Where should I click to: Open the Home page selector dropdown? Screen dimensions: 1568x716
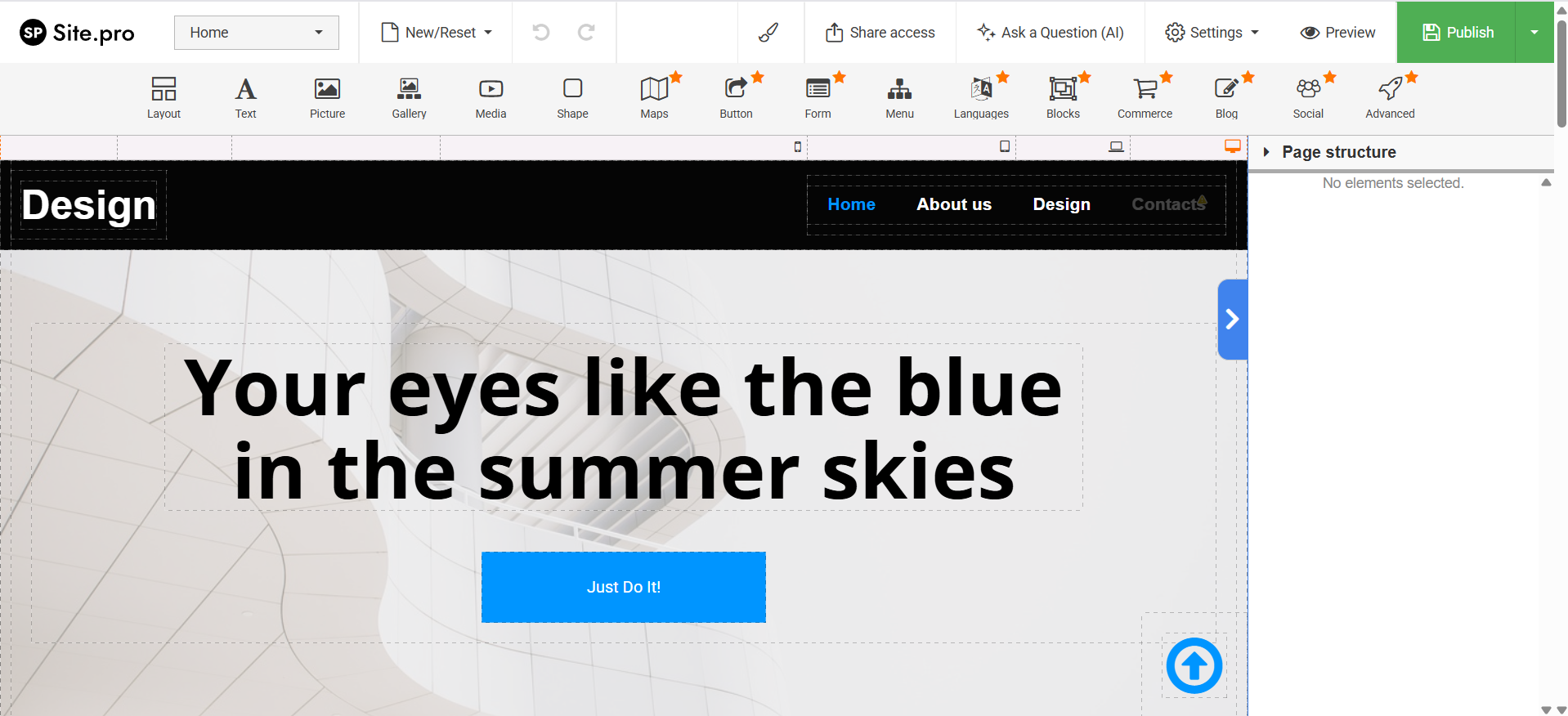[256, 33]
